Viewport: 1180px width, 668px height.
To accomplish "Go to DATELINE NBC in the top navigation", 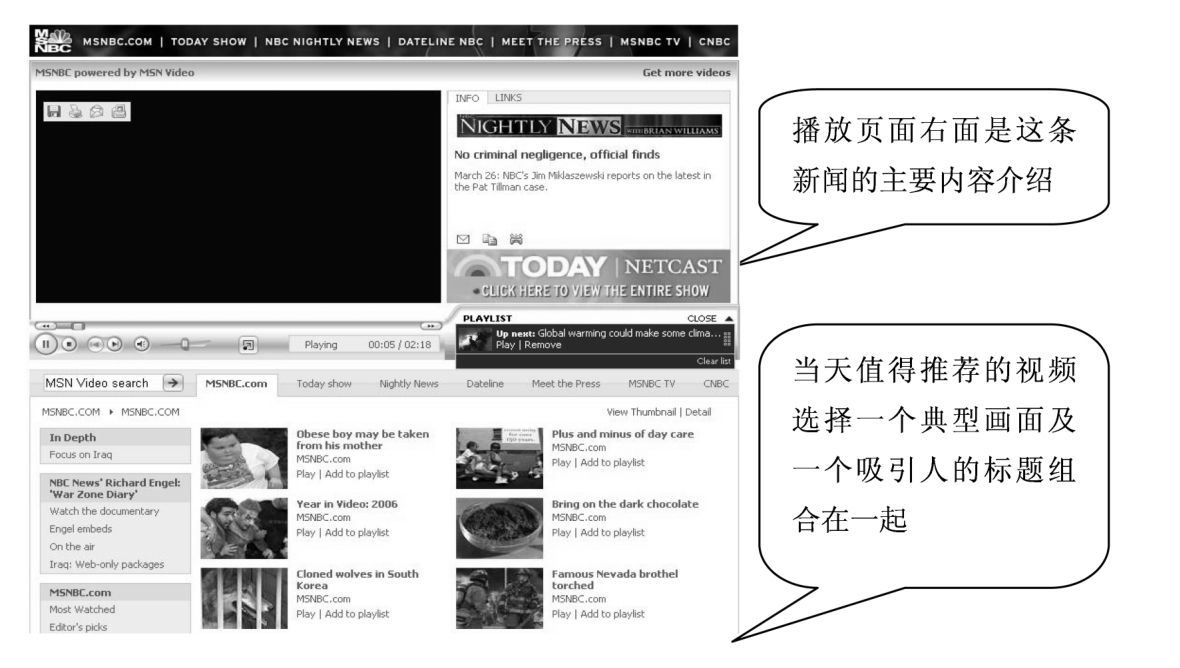I will pos(440,41).
